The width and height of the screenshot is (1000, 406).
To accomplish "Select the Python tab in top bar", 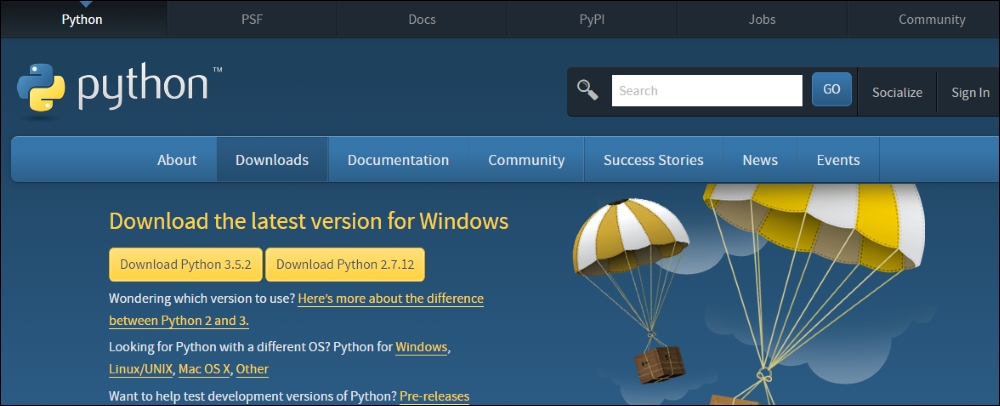I will pyautogui.click(x=82, y=19).
